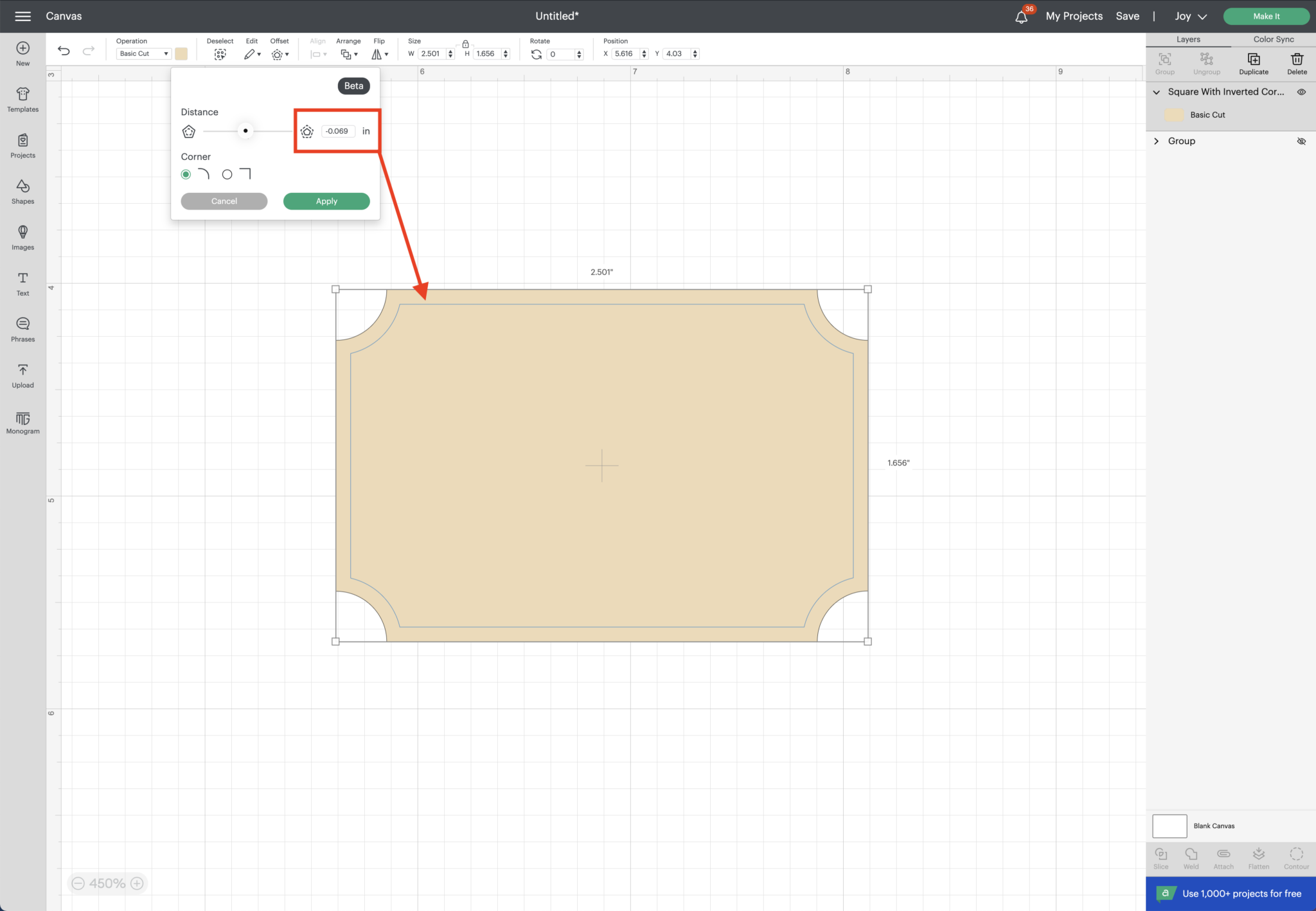
Task: Apply the offset
Action: (x=326, y=201)
